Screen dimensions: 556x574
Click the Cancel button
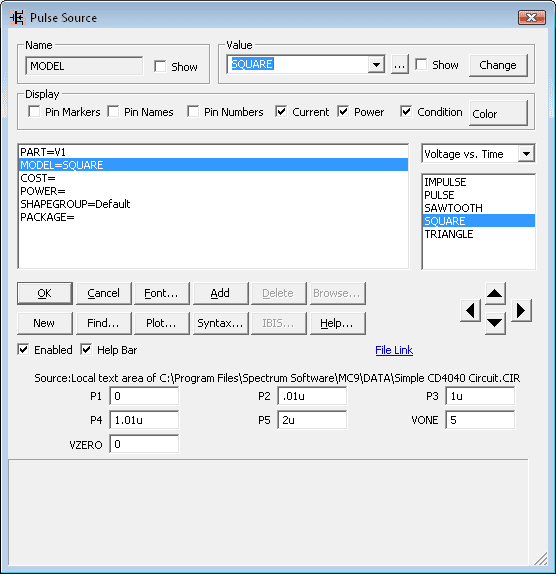click(x=104, y=293)
